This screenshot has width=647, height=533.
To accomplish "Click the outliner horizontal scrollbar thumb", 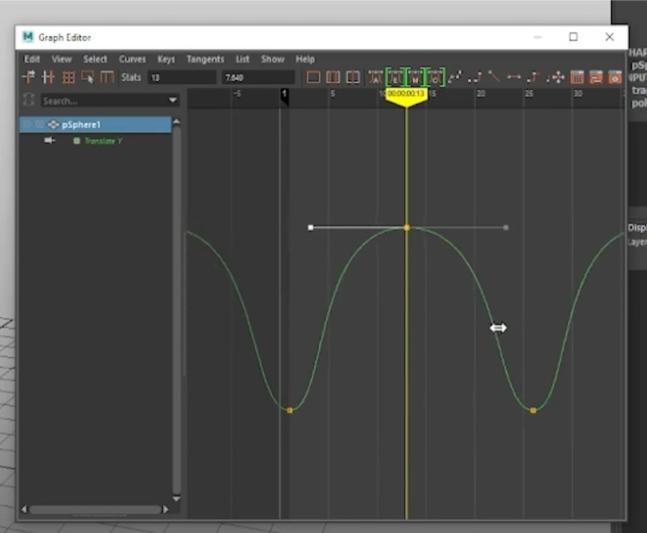I will tap(95, 510).
